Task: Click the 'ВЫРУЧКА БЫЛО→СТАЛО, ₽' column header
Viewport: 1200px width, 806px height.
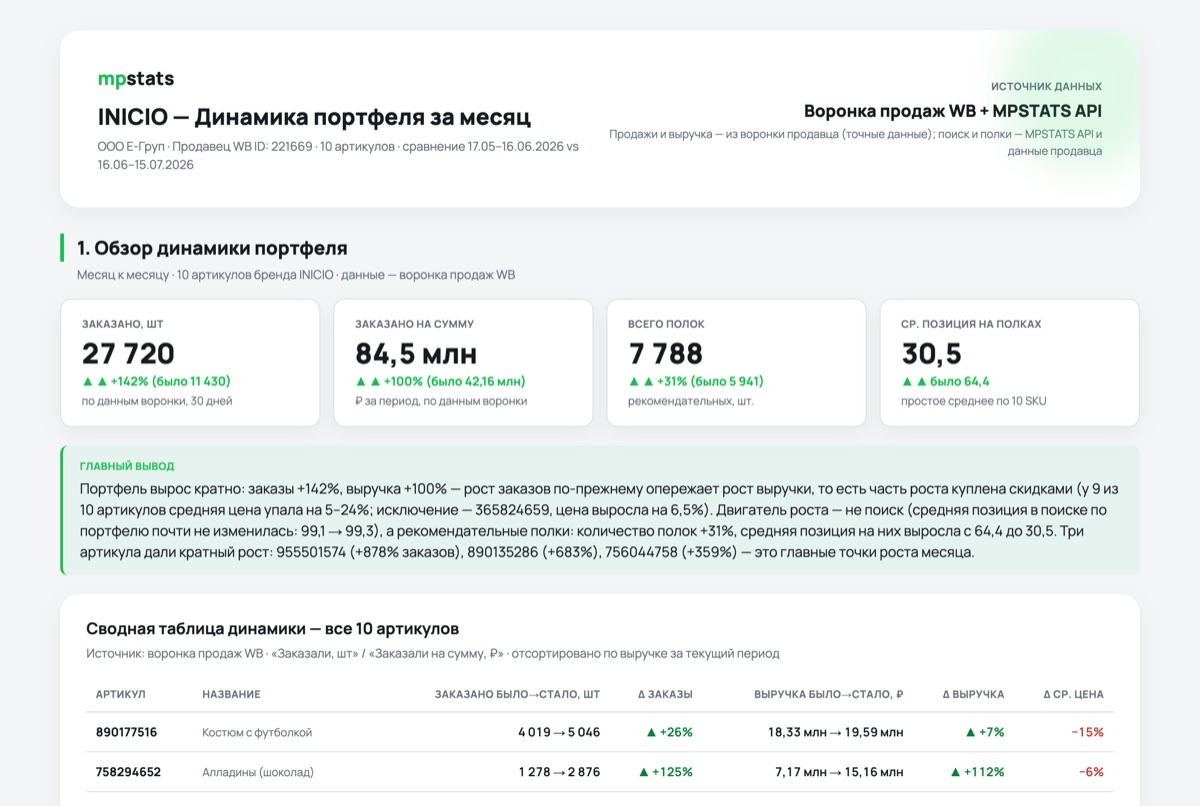Action: pyautogui.click(x=828, y=694)
